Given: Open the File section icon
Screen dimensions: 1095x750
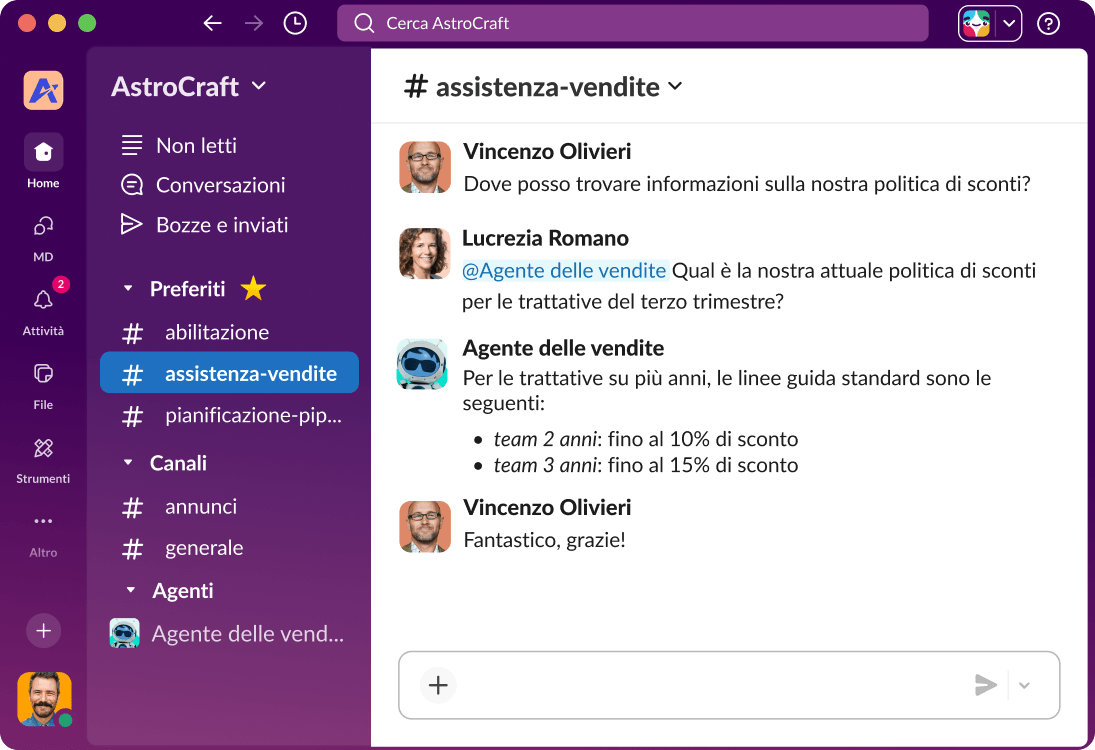Looking at the screenshot, I should 42,375.
